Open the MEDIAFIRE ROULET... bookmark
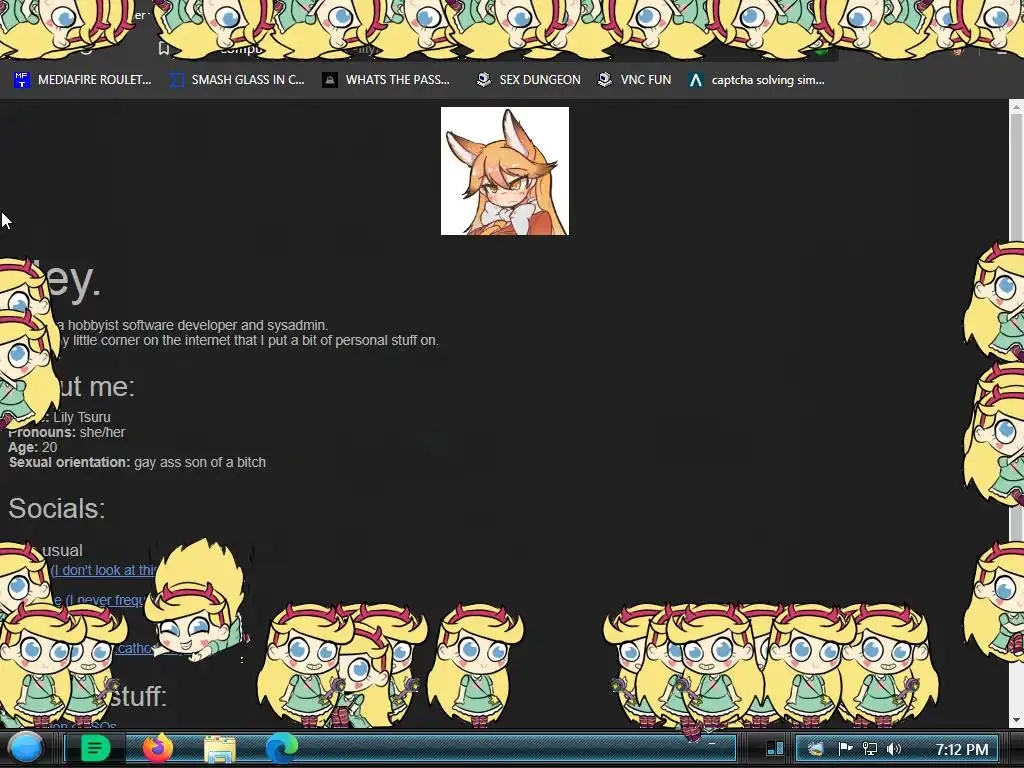The image size is (1024, 768). [83, 80]
